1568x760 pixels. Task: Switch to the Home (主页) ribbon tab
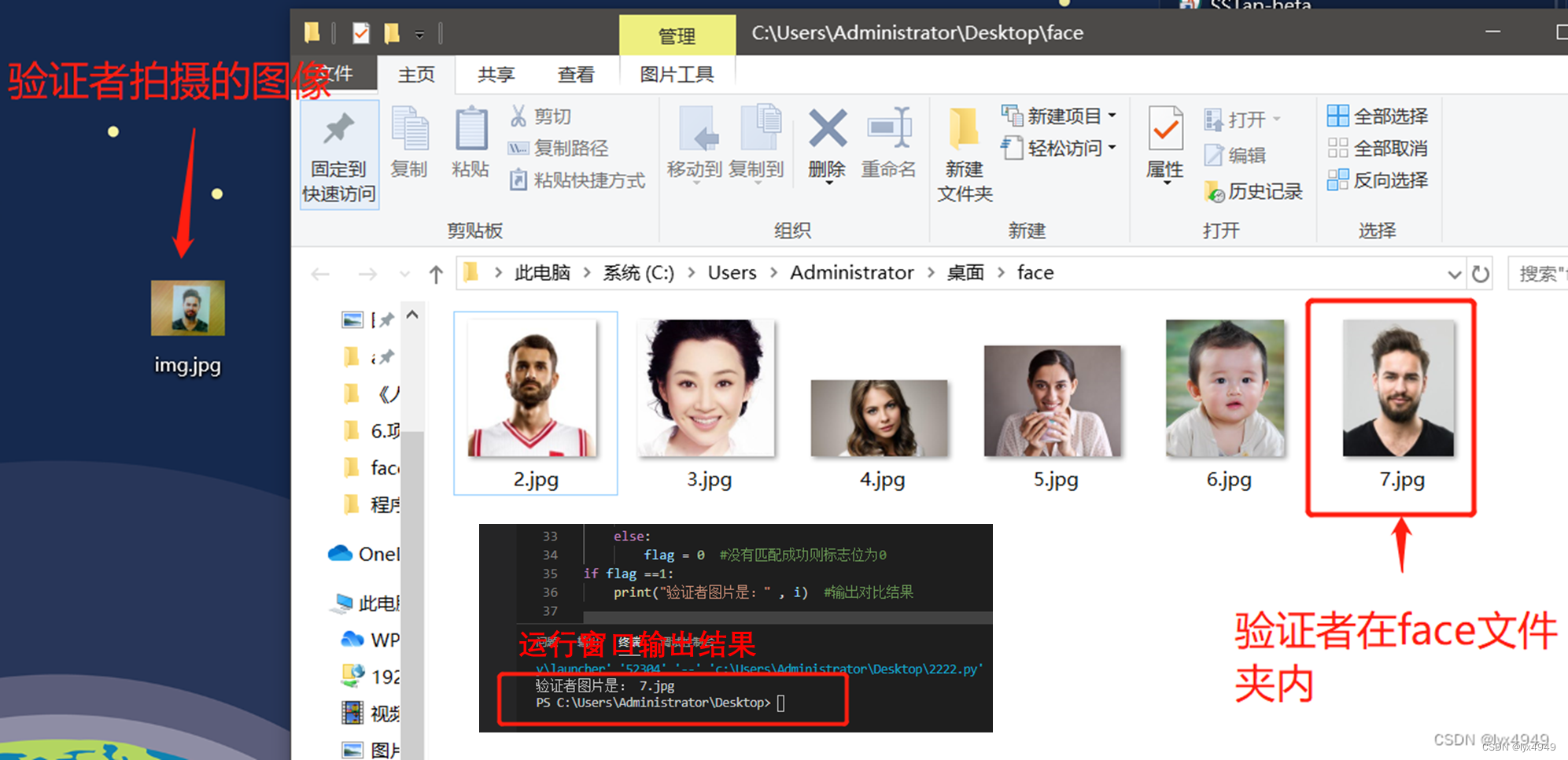coord(416,75)
